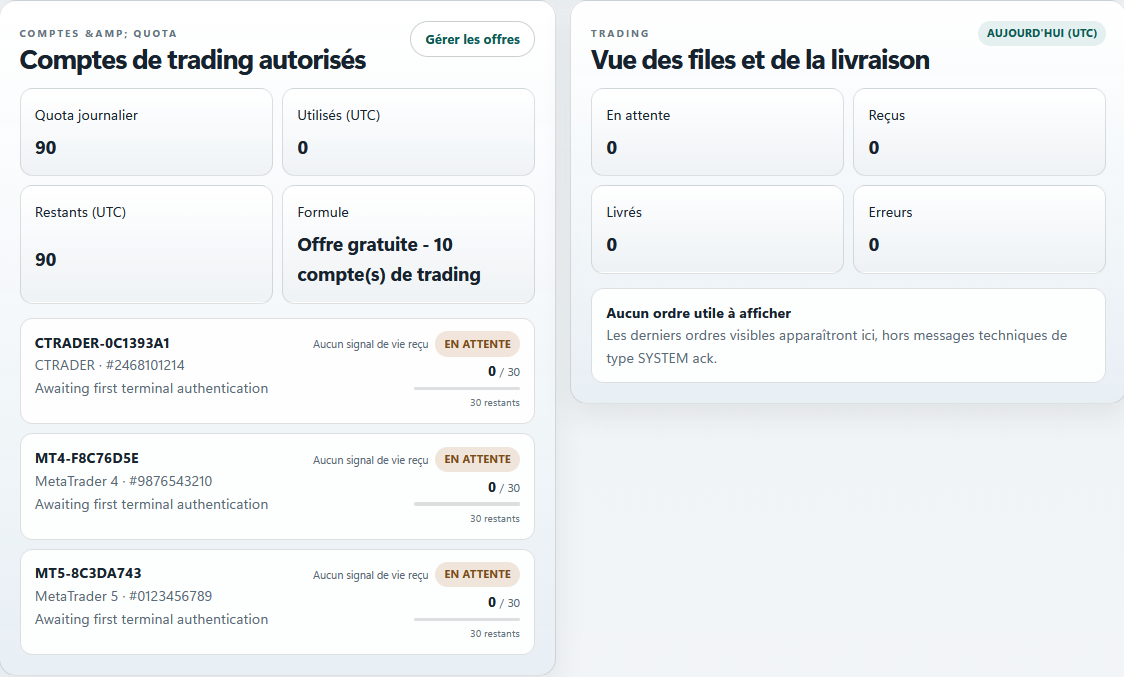Screen dimensions: 1124x677
Task: Open Gérer les offres
Action: [x=472, y=39]
